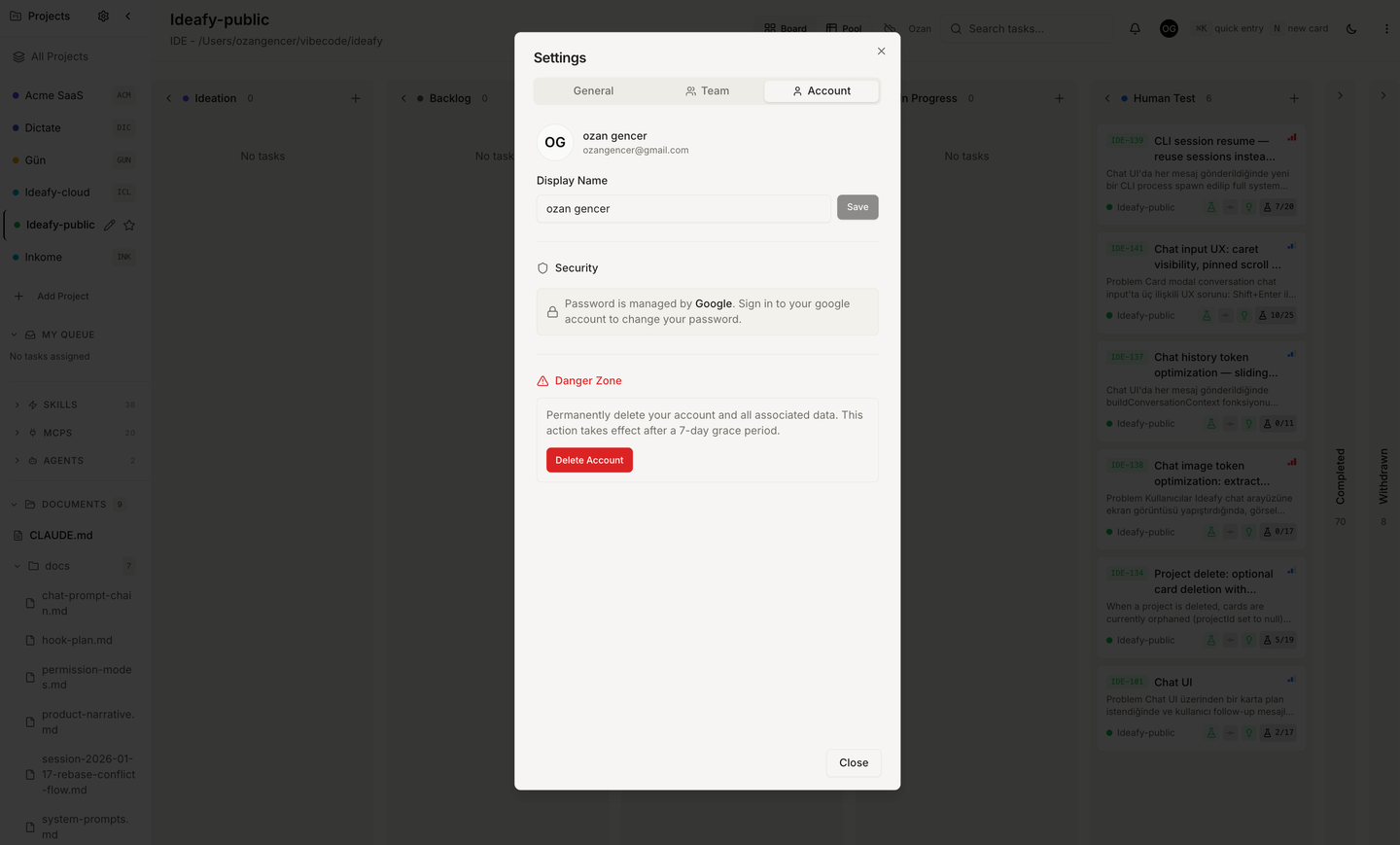The image size is (1400, 845).
Task: Expand the Skills section
Action: [x=17, y=405]
